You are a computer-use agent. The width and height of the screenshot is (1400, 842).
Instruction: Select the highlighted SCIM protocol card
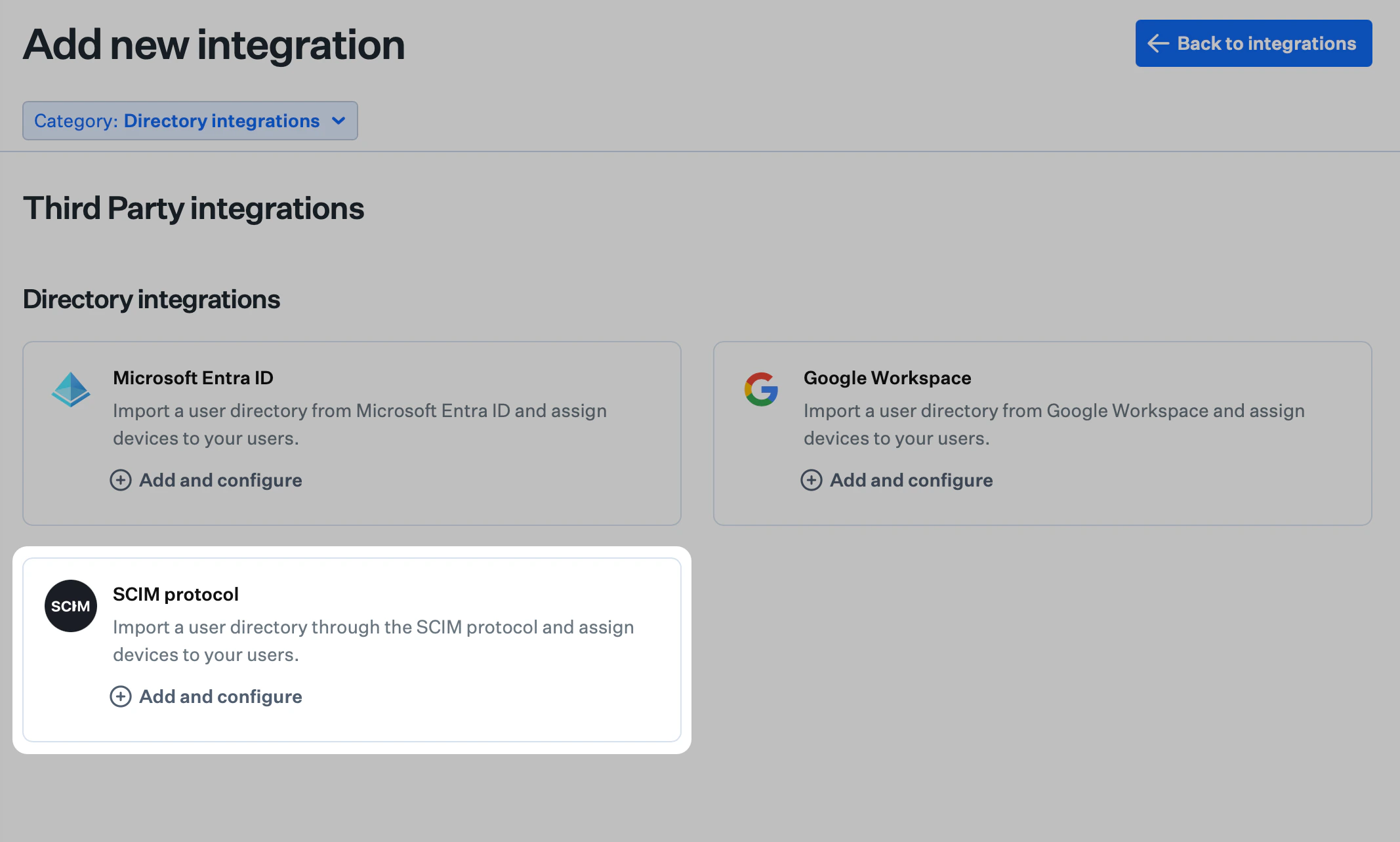(352, 649)
